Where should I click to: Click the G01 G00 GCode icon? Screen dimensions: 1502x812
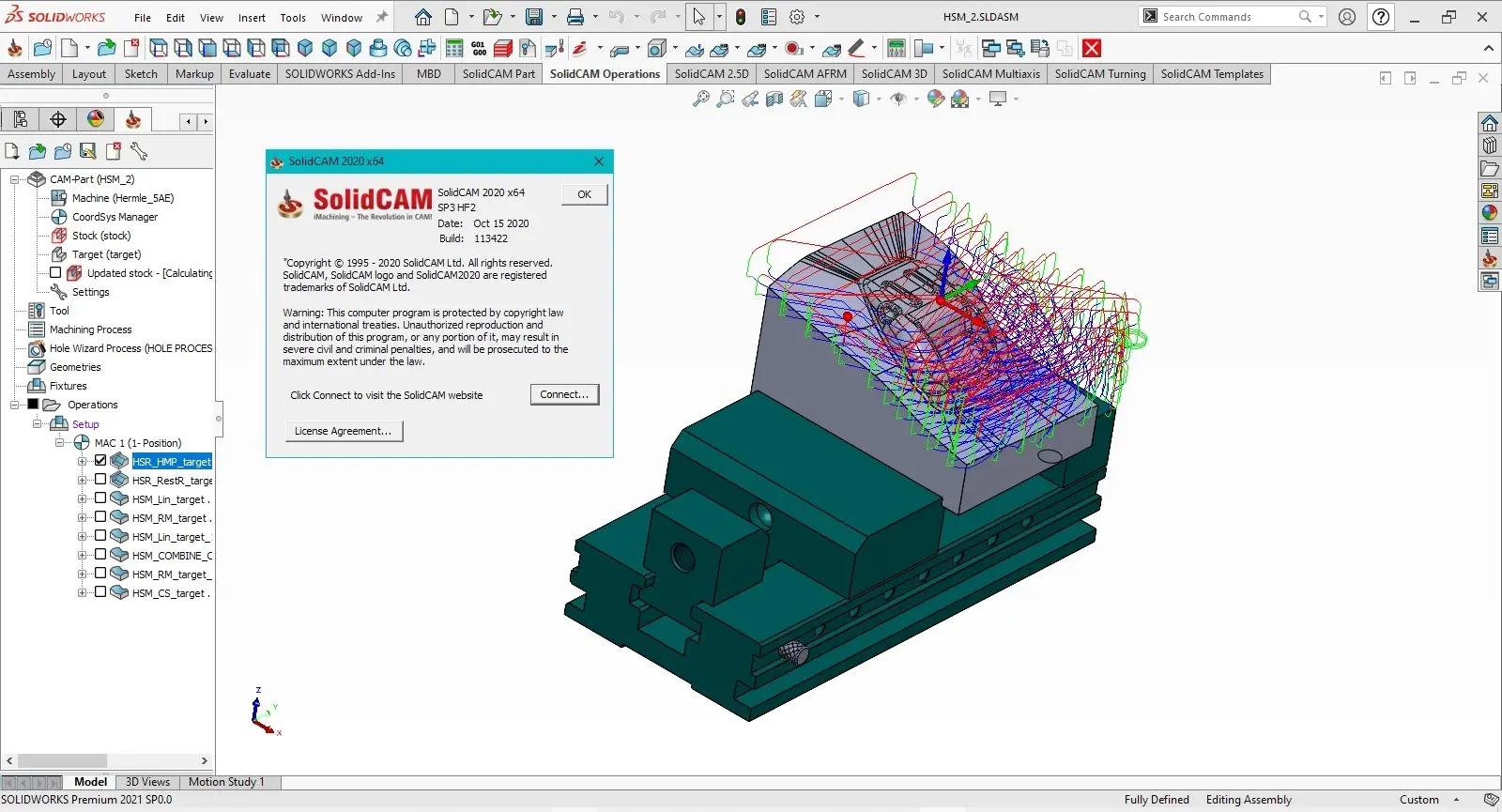[479, 48]
